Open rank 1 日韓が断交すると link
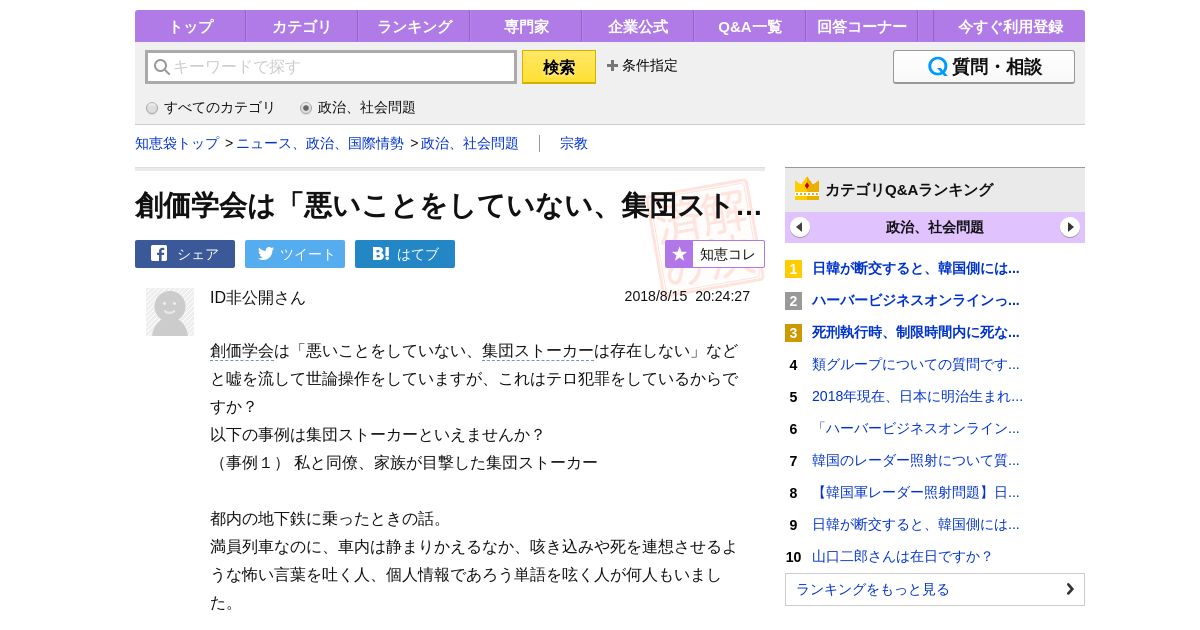This screenshot has height=630, width=1200. pyautogui.click(x=916, y=269)
